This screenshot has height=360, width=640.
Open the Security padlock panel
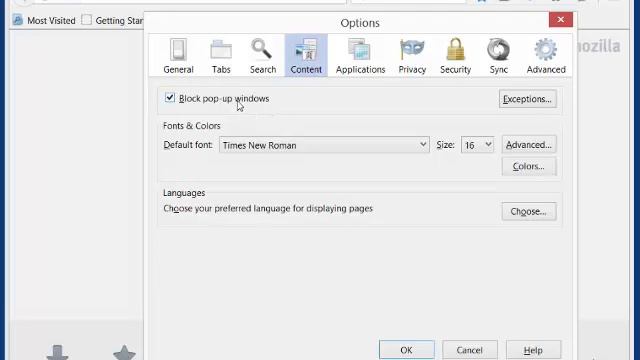456,56
